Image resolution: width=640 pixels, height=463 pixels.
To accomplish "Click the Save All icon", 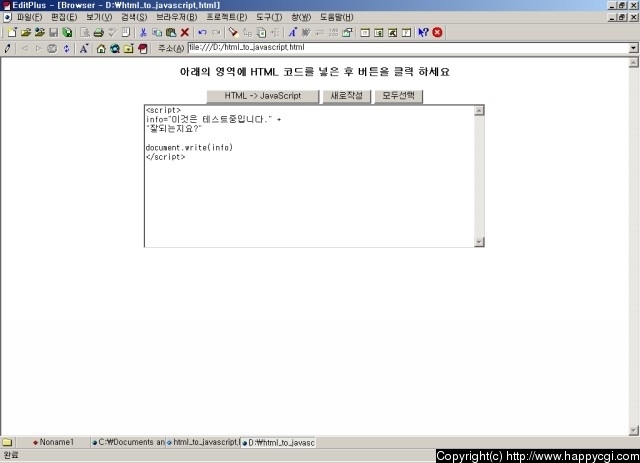I will pyautogui.click(x=67, y=32).
